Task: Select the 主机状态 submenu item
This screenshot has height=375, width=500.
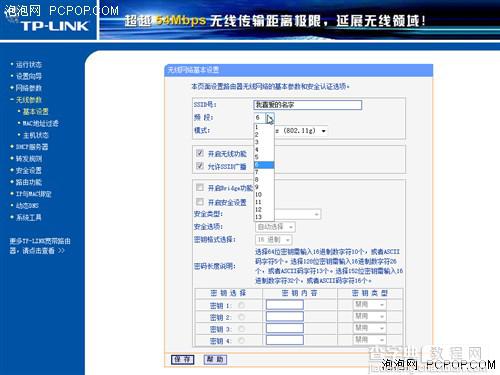Action: click(x=35, y=135)
